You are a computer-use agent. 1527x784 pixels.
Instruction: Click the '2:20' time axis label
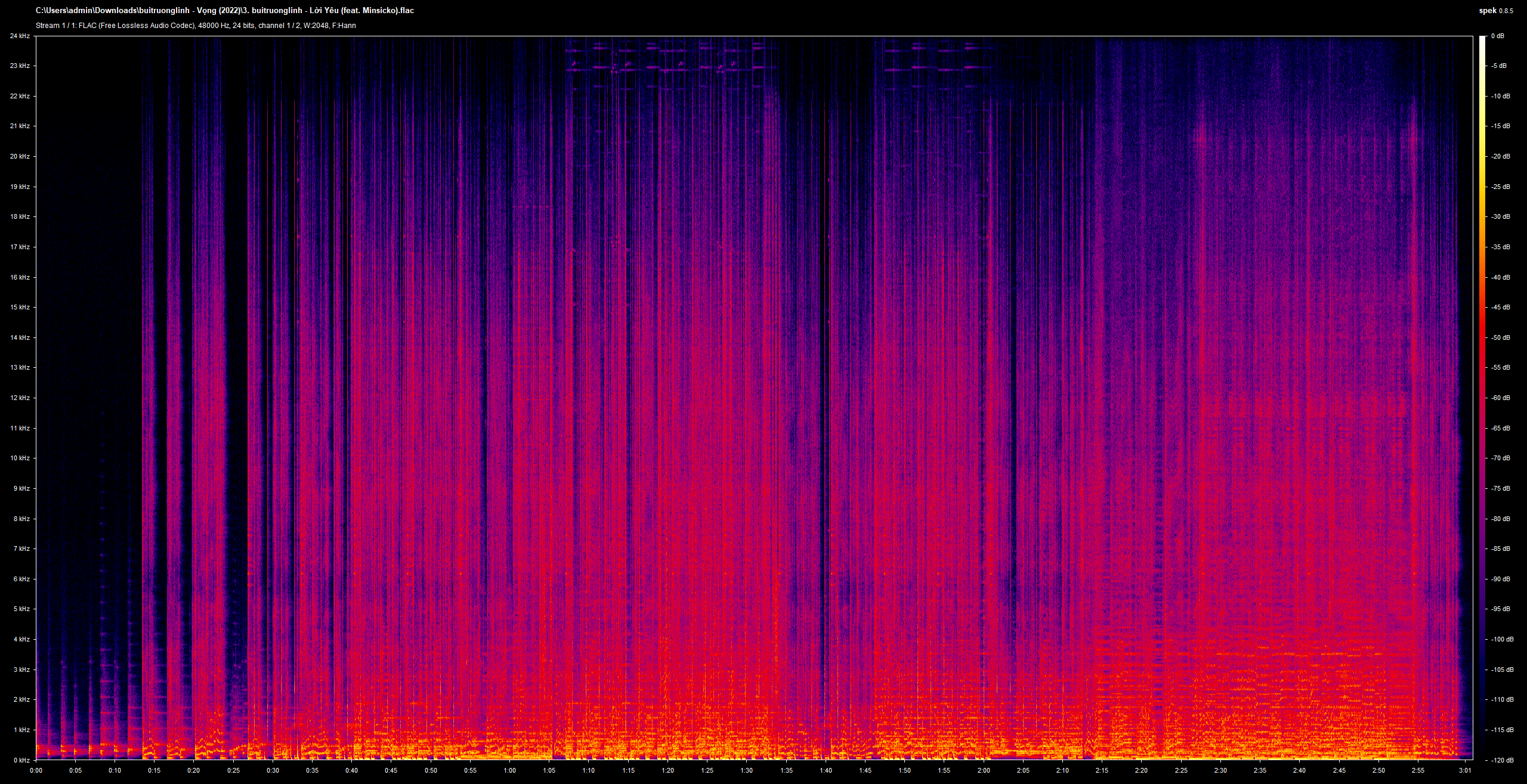click(x=1142, y=770)
